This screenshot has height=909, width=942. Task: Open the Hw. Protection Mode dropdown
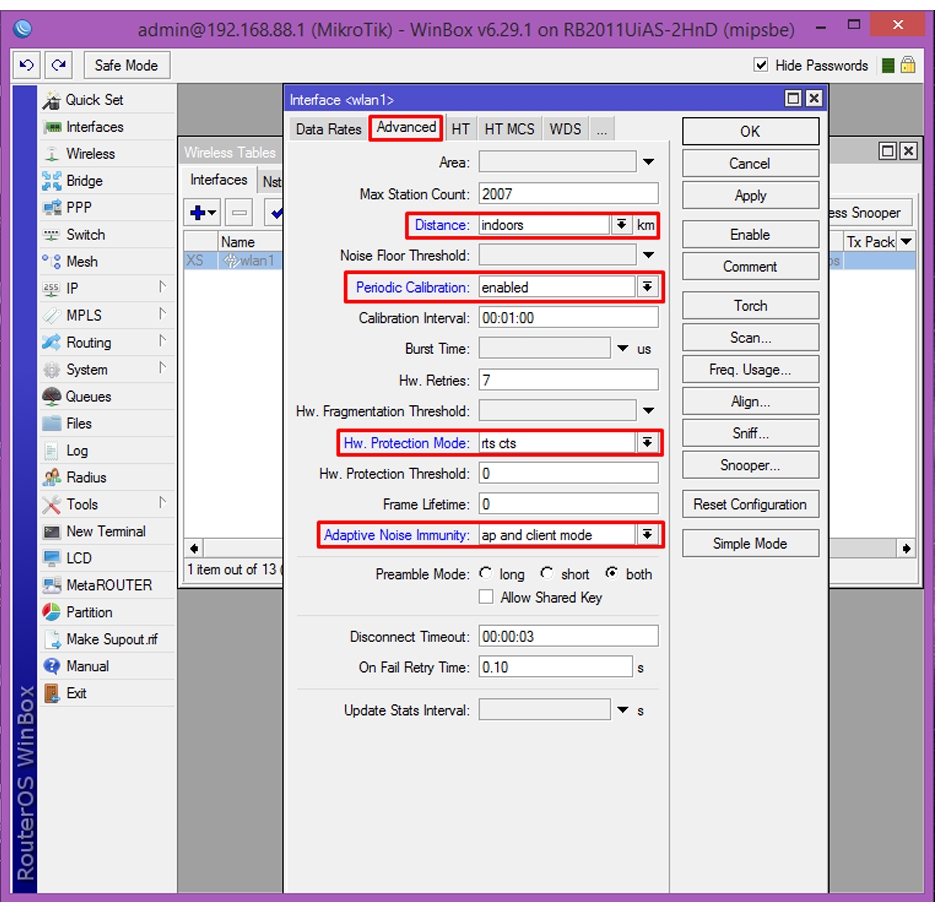click(647, 443)
